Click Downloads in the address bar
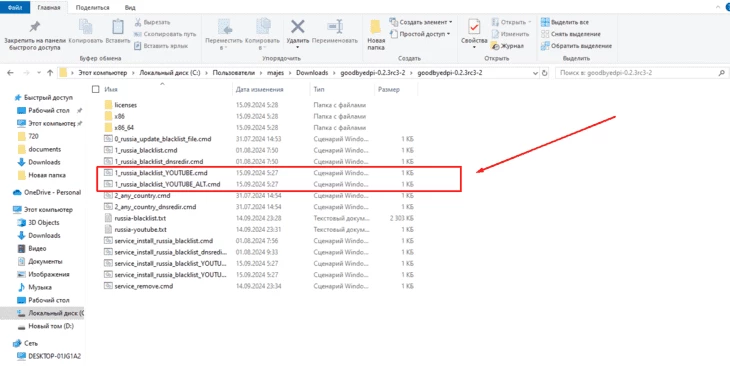The image size is (730, 366). pyautogui.click(x=312, y=73)
